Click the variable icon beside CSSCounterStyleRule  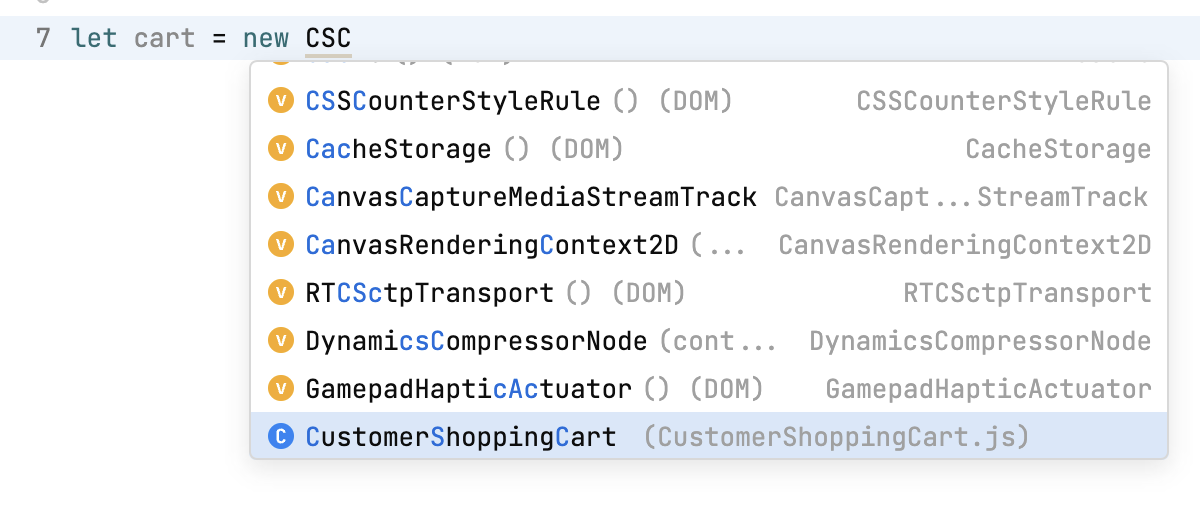click(281, 101)
